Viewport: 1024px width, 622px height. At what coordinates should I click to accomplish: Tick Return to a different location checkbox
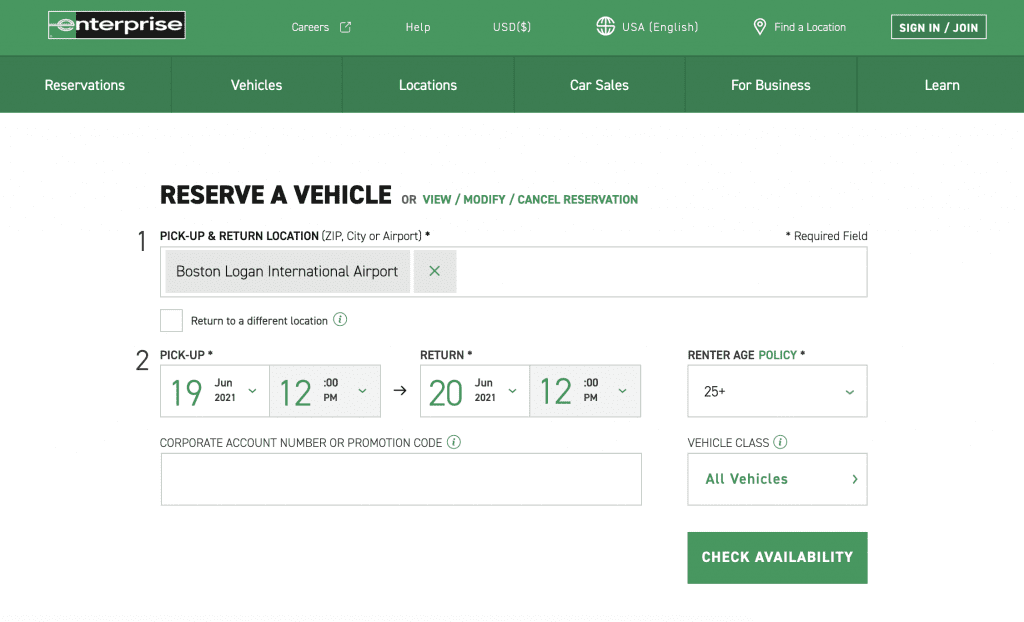[171, 321]
